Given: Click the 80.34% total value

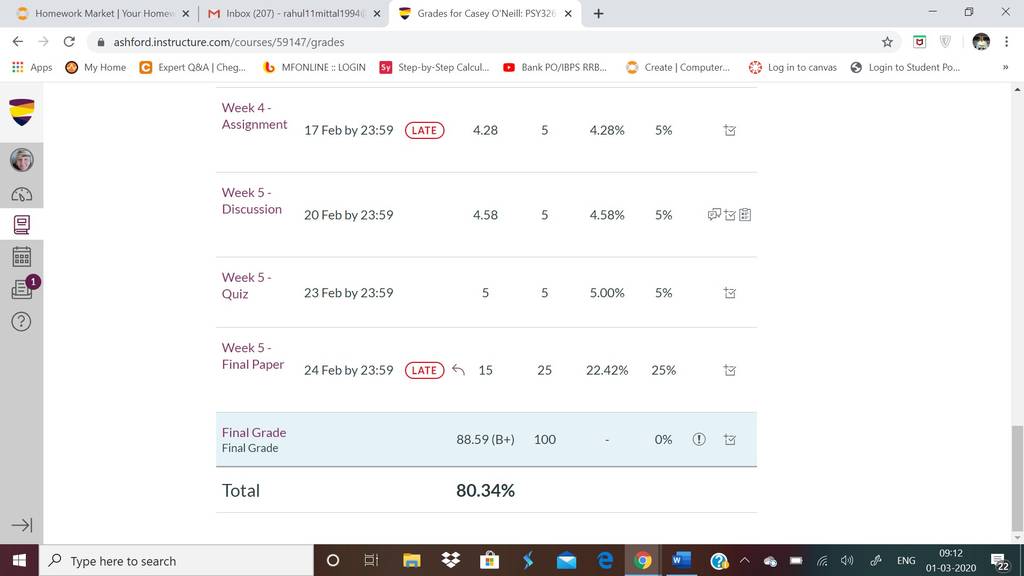Looking at the screenshot, I should tap(485, 490).
